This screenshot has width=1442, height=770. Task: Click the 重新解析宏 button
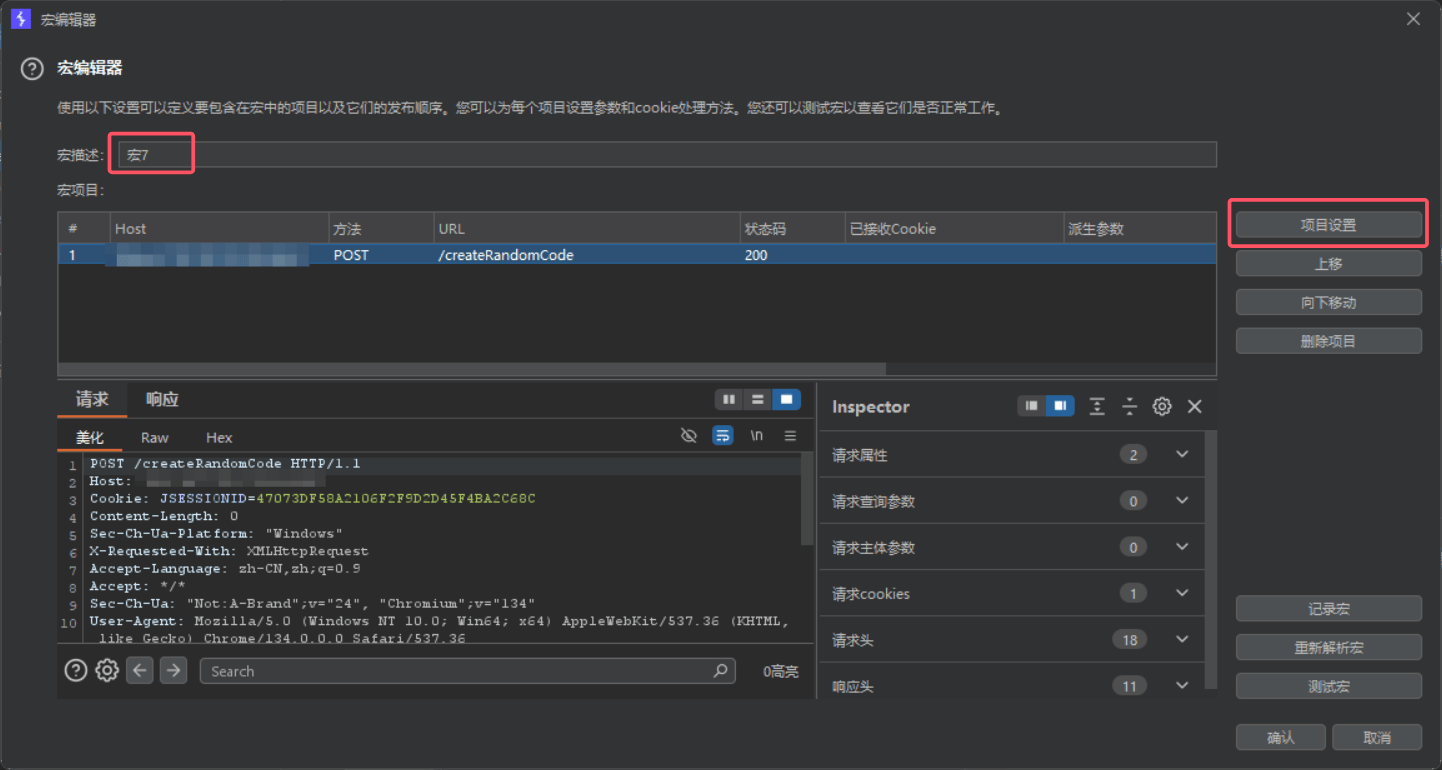pyautogui.click(x=1328, y=647)
